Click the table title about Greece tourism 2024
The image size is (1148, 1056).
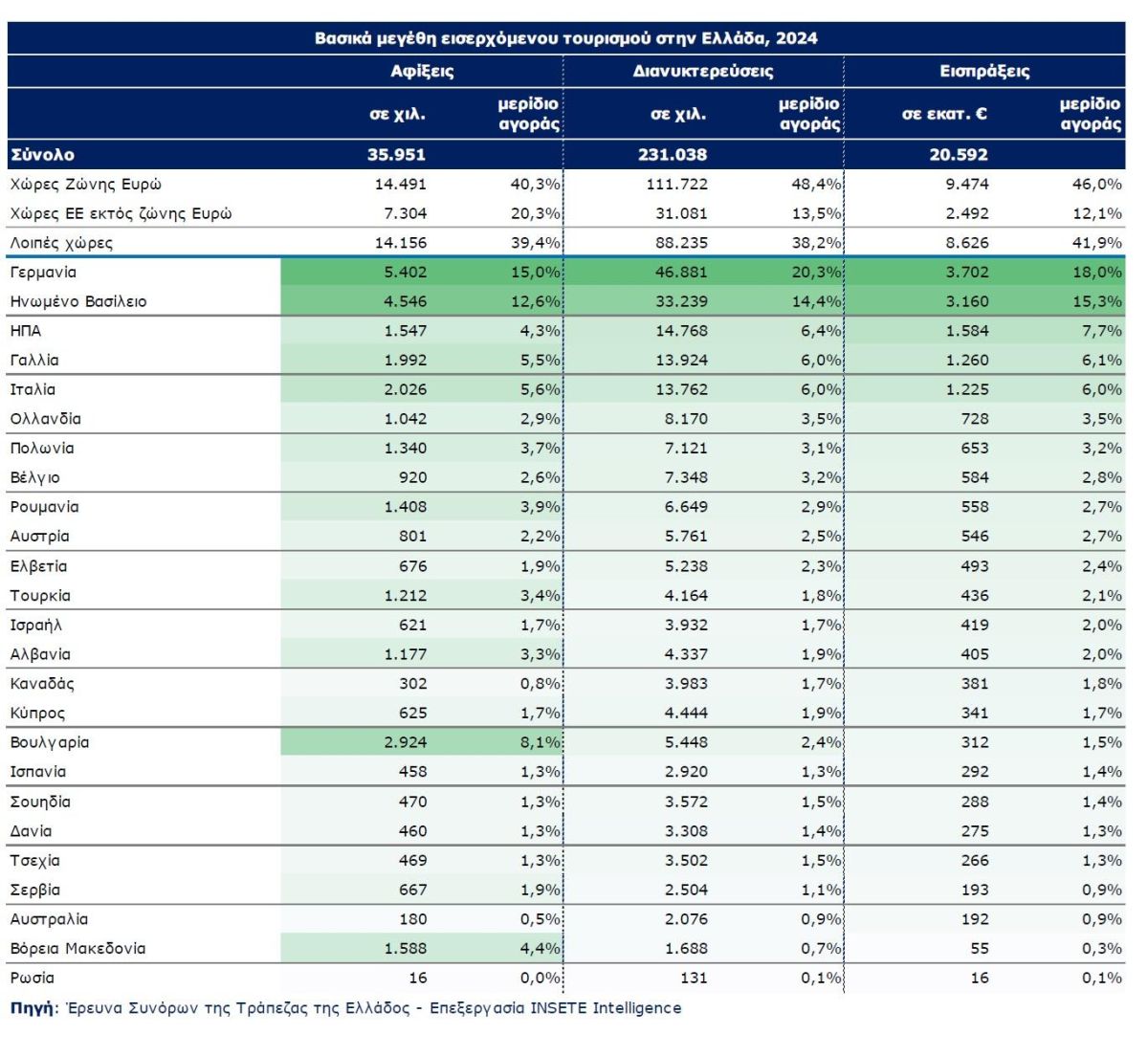566,38
